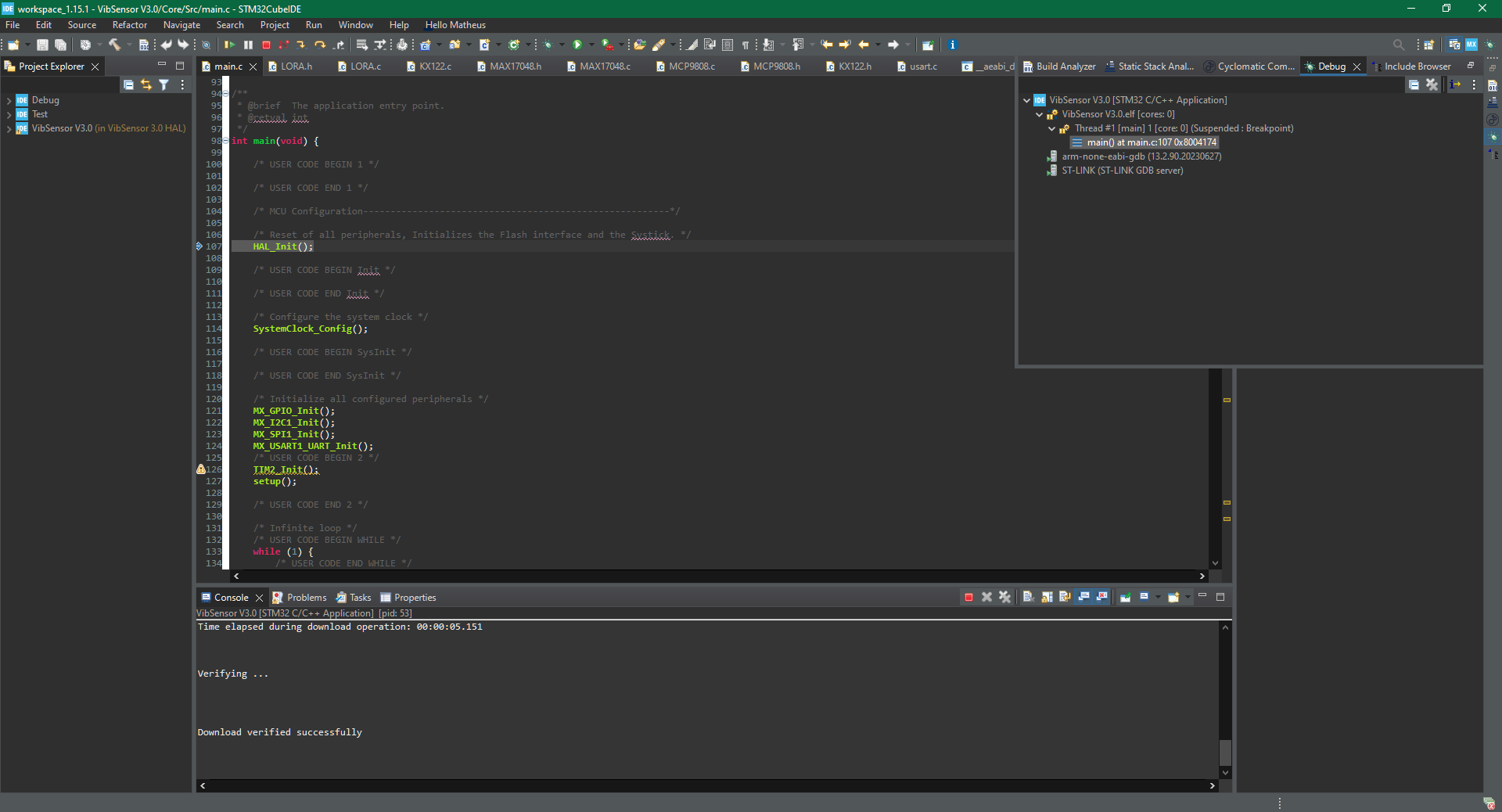Toggle Link with Editor in Project Explorer
Viewport: 1502px width, 812px height.
(146, 85)
